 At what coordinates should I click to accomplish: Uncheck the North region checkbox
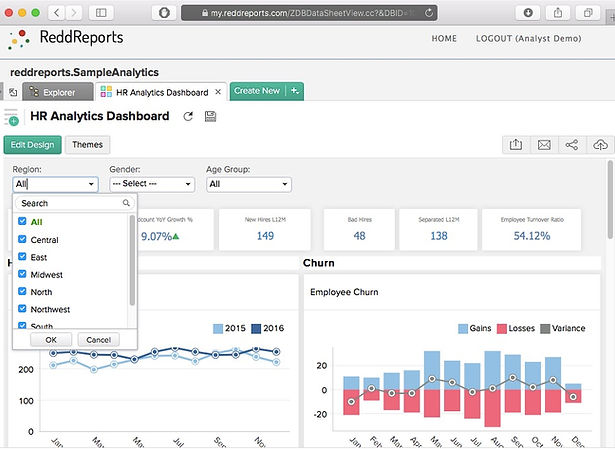click(22, 291)
